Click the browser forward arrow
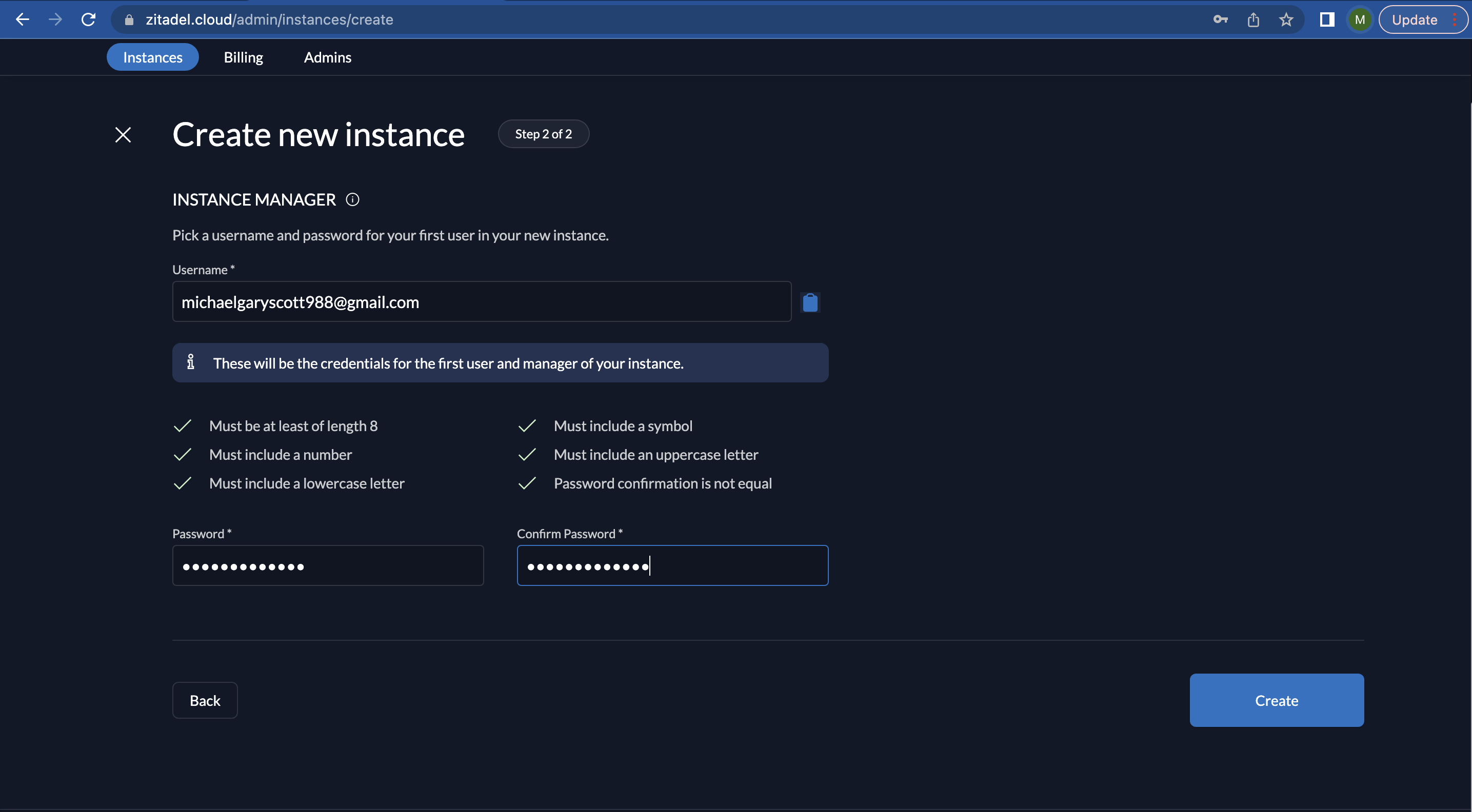The width and height of the screenshot is (1472, 812). (55, 19)
